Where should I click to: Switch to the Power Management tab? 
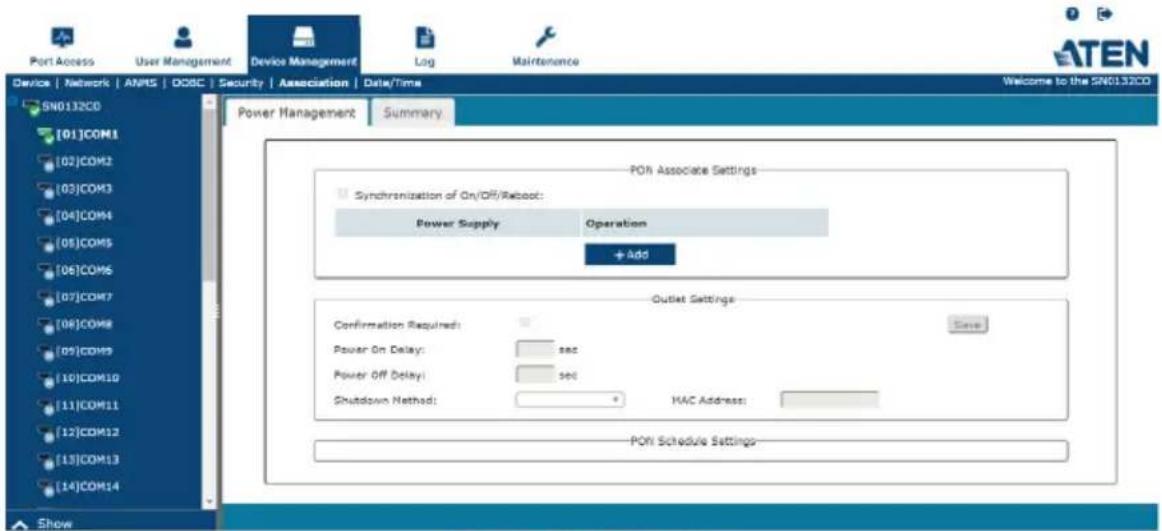pos(296,113)
